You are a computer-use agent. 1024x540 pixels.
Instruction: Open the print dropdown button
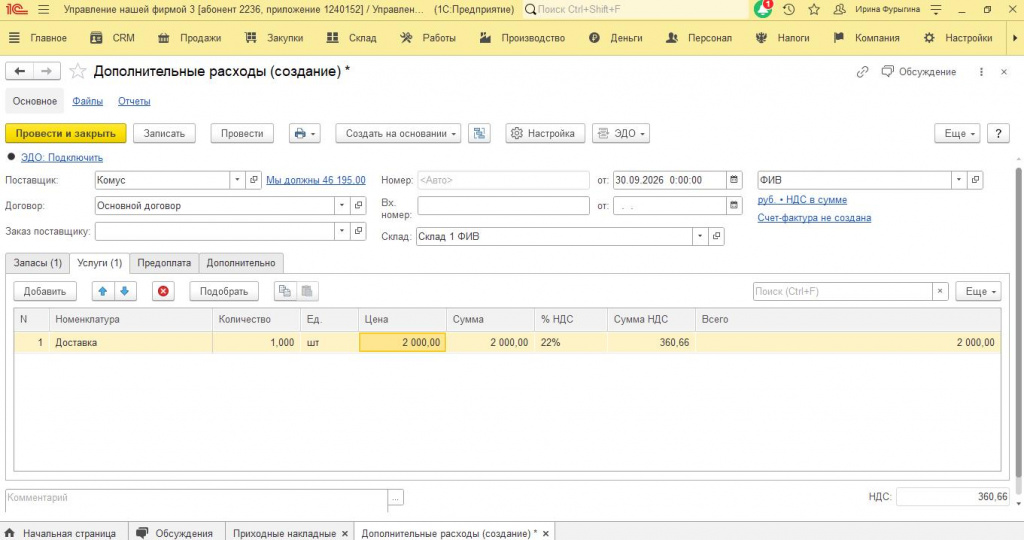305,133
